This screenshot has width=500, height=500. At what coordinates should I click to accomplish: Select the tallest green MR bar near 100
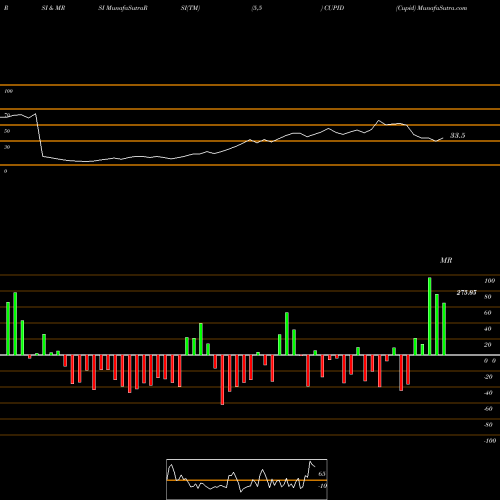pyautogui.click(x=429, y=316)
